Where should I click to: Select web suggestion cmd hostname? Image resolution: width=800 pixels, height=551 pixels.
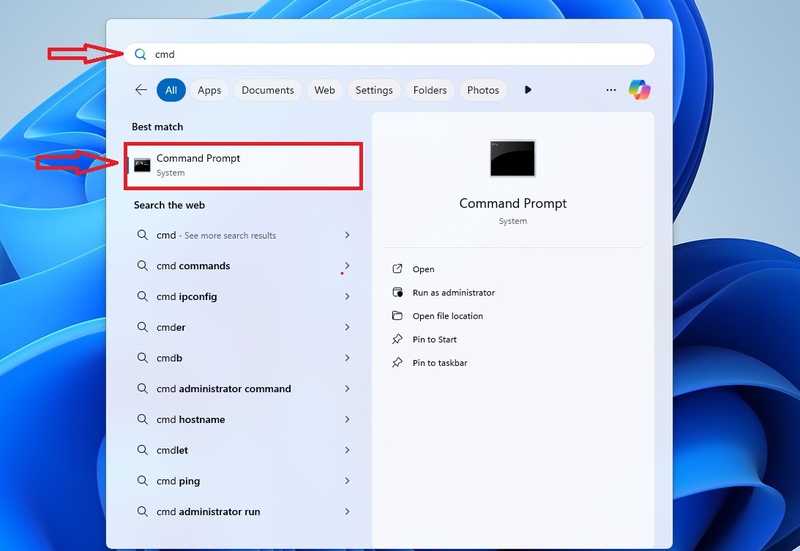(x=243, y=419)
